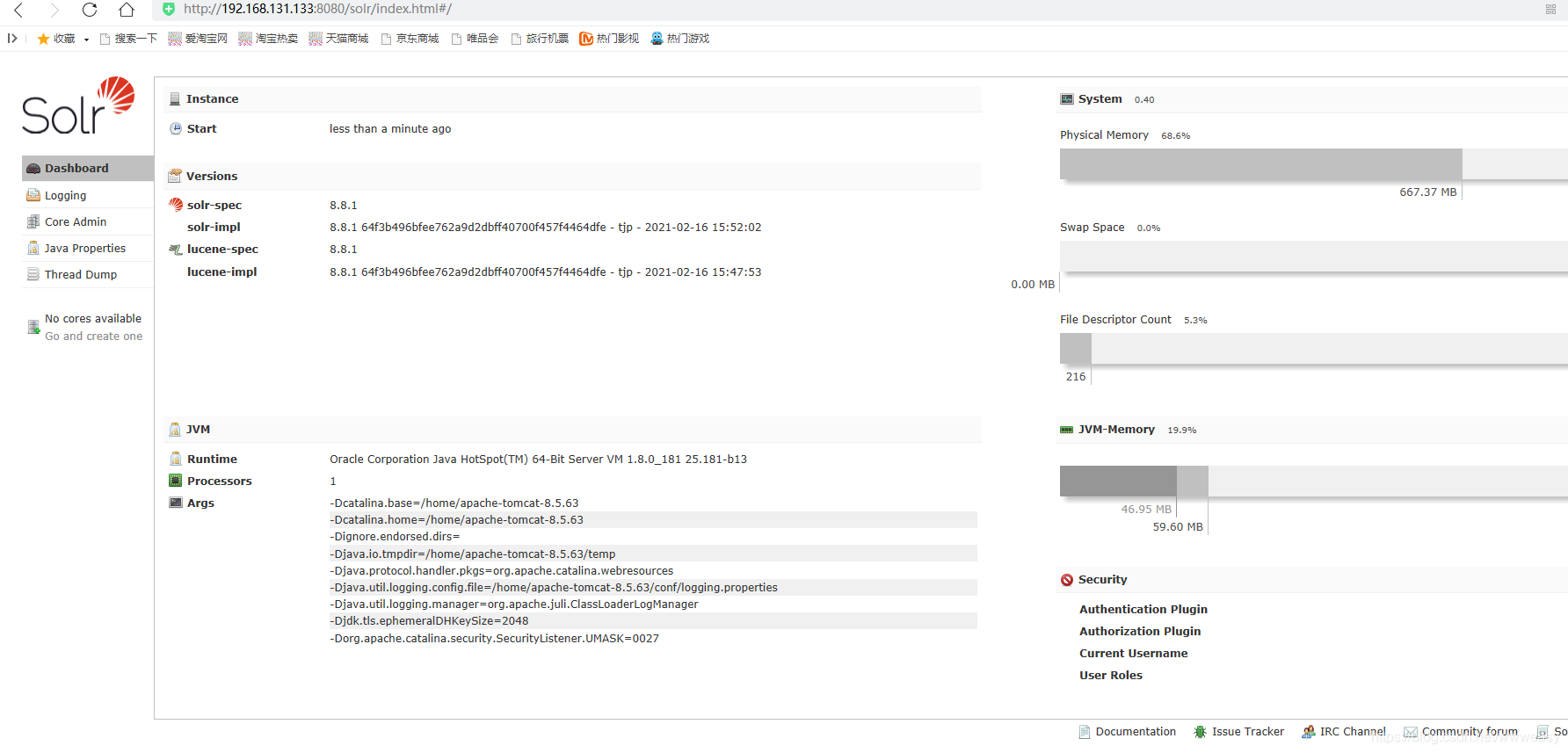Image resolution: width=1568 pixels, height=753 pixels.
Task: Open the 京东商城 bookmark
Action: (410, 39)
